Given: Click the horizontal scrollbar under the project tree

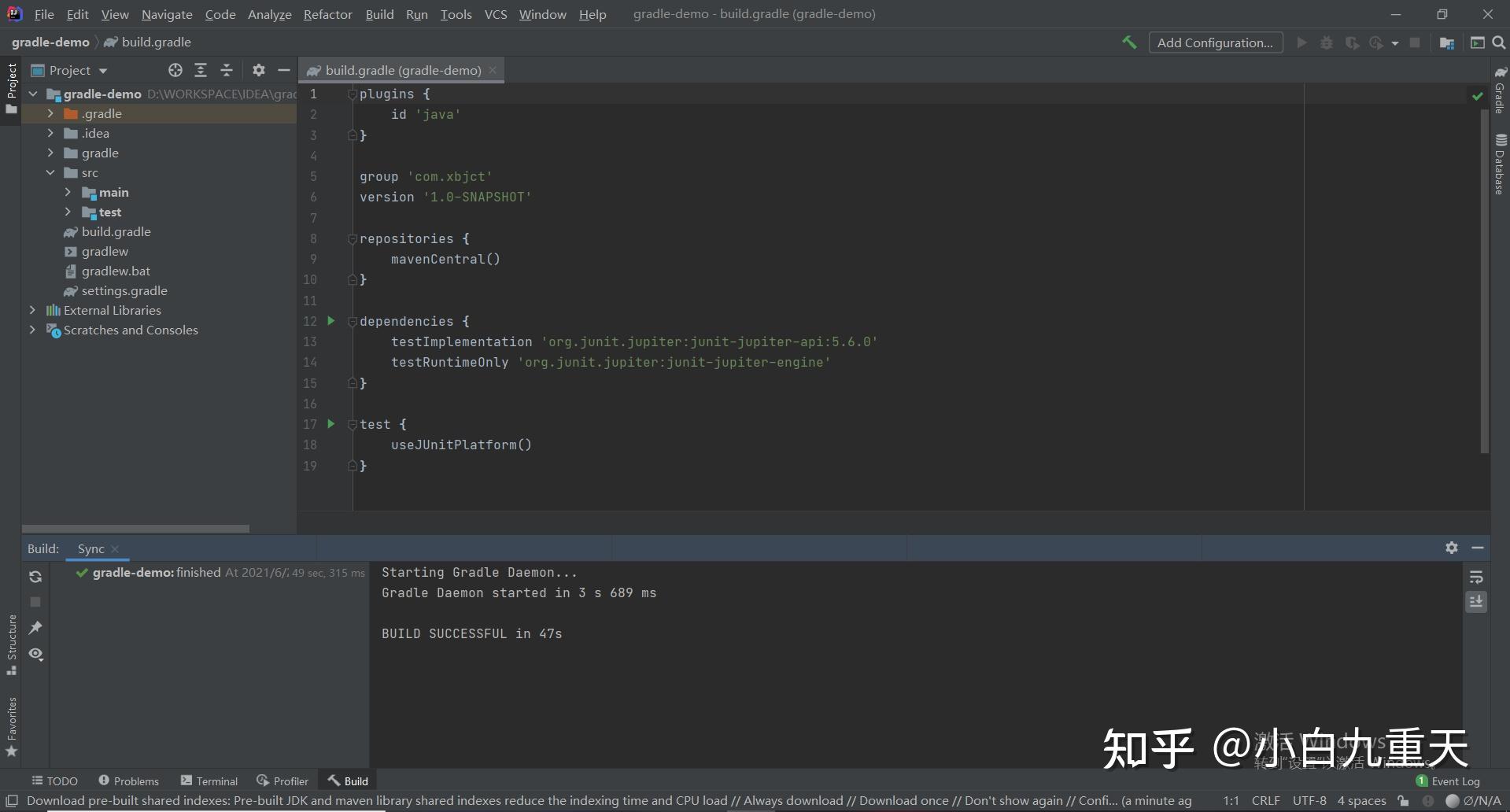Looking at the screenshot, I should (x=136, y=529).
